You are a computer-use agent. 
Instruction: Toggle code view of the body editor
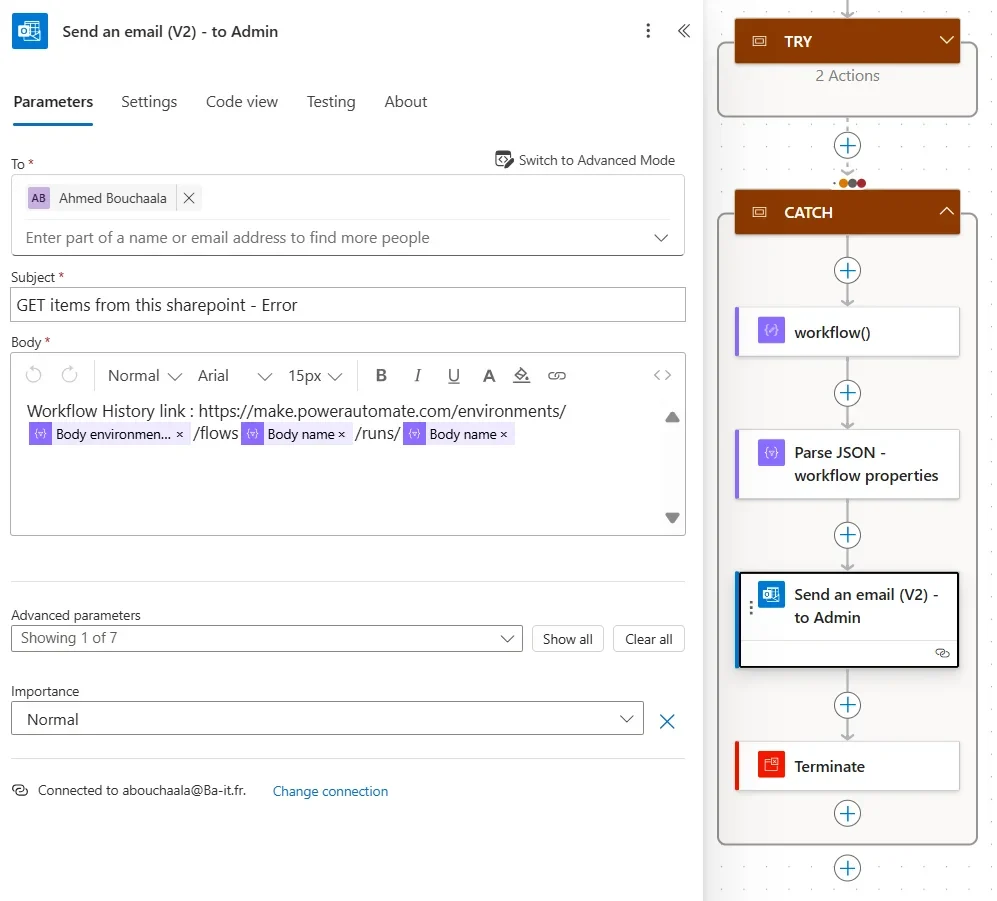click(662, 375)
